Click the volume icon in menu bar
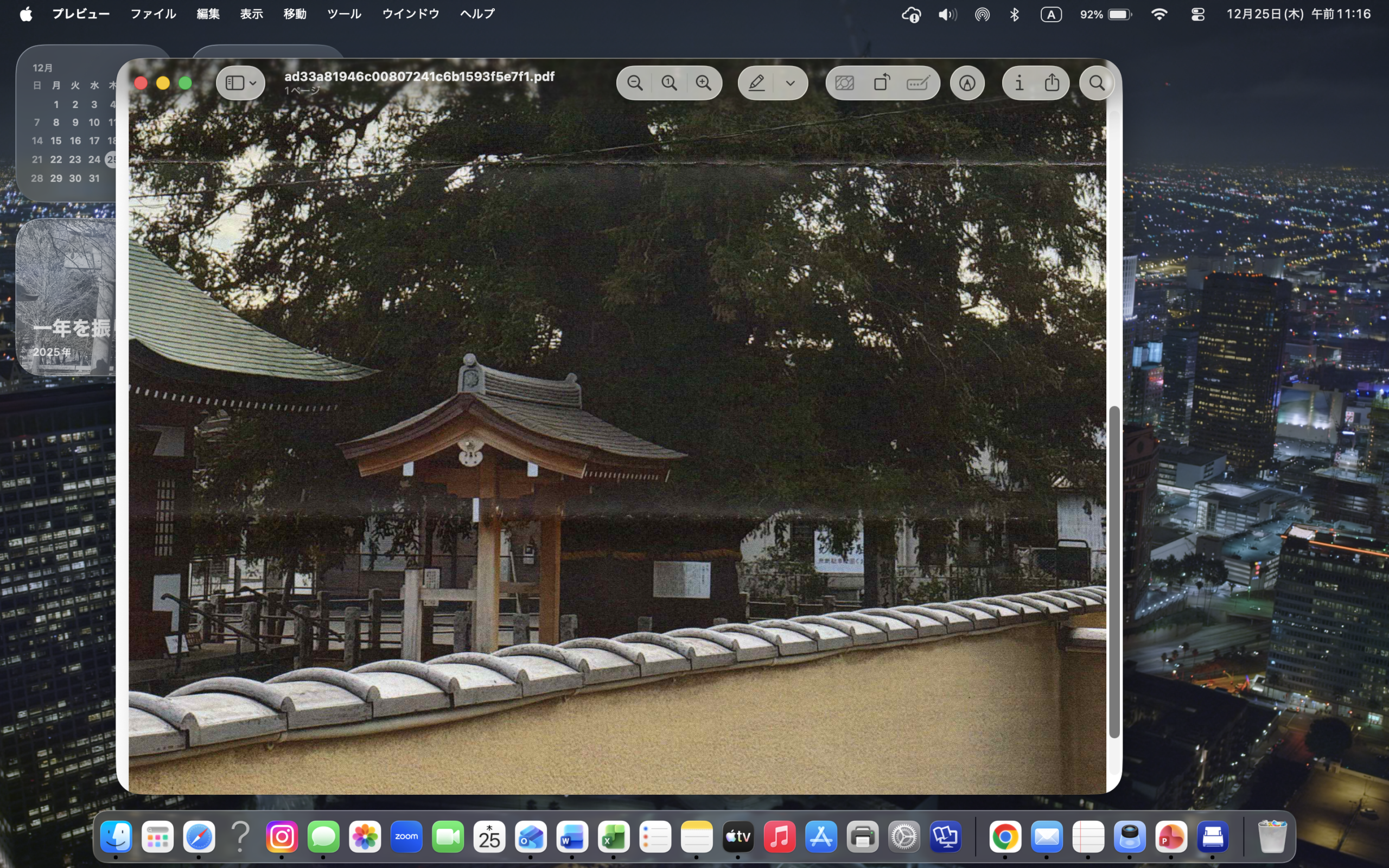 947,14
